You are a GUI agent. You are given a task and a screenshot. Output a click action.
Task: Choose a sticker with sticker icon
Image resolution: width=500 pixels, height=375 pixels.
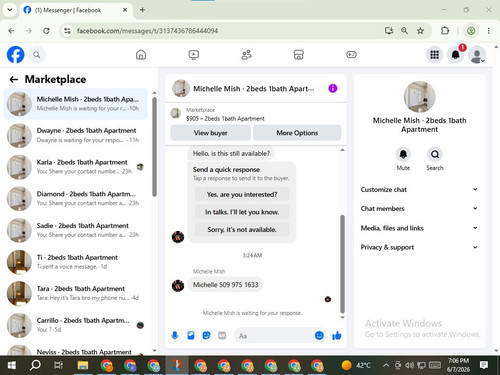(207, 335)
